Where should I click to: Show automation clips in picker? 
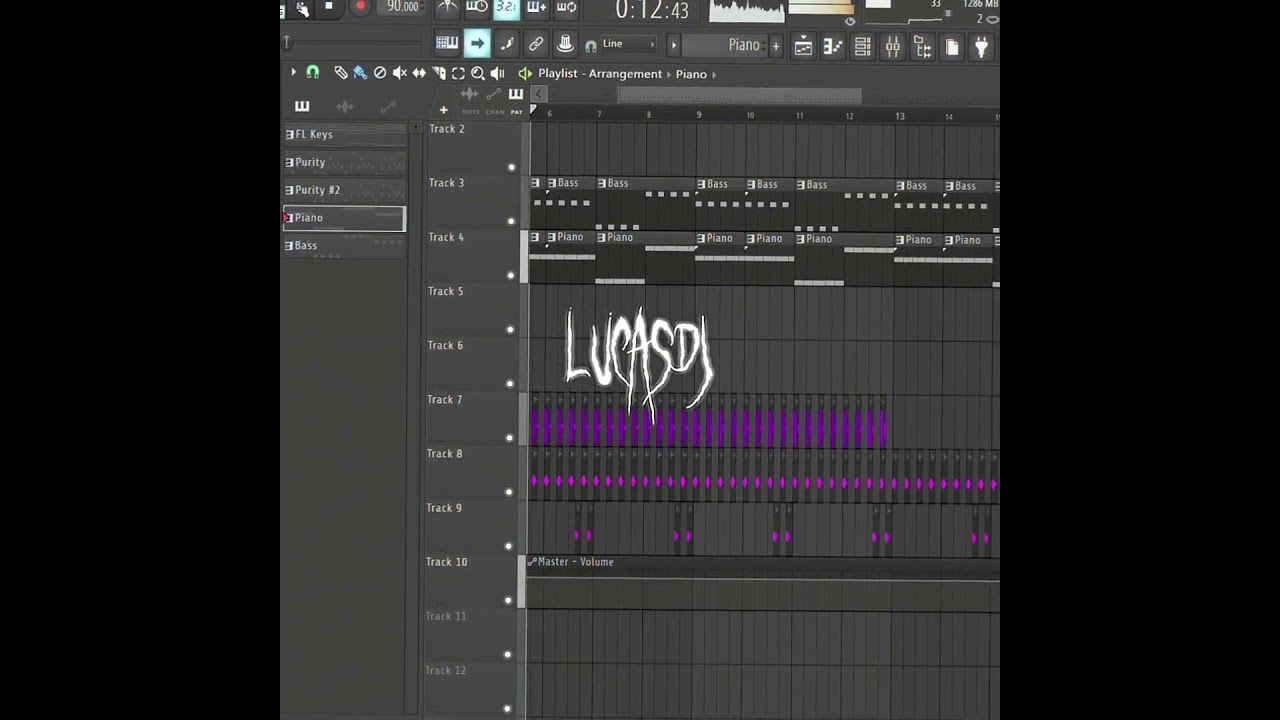[388, 106]
